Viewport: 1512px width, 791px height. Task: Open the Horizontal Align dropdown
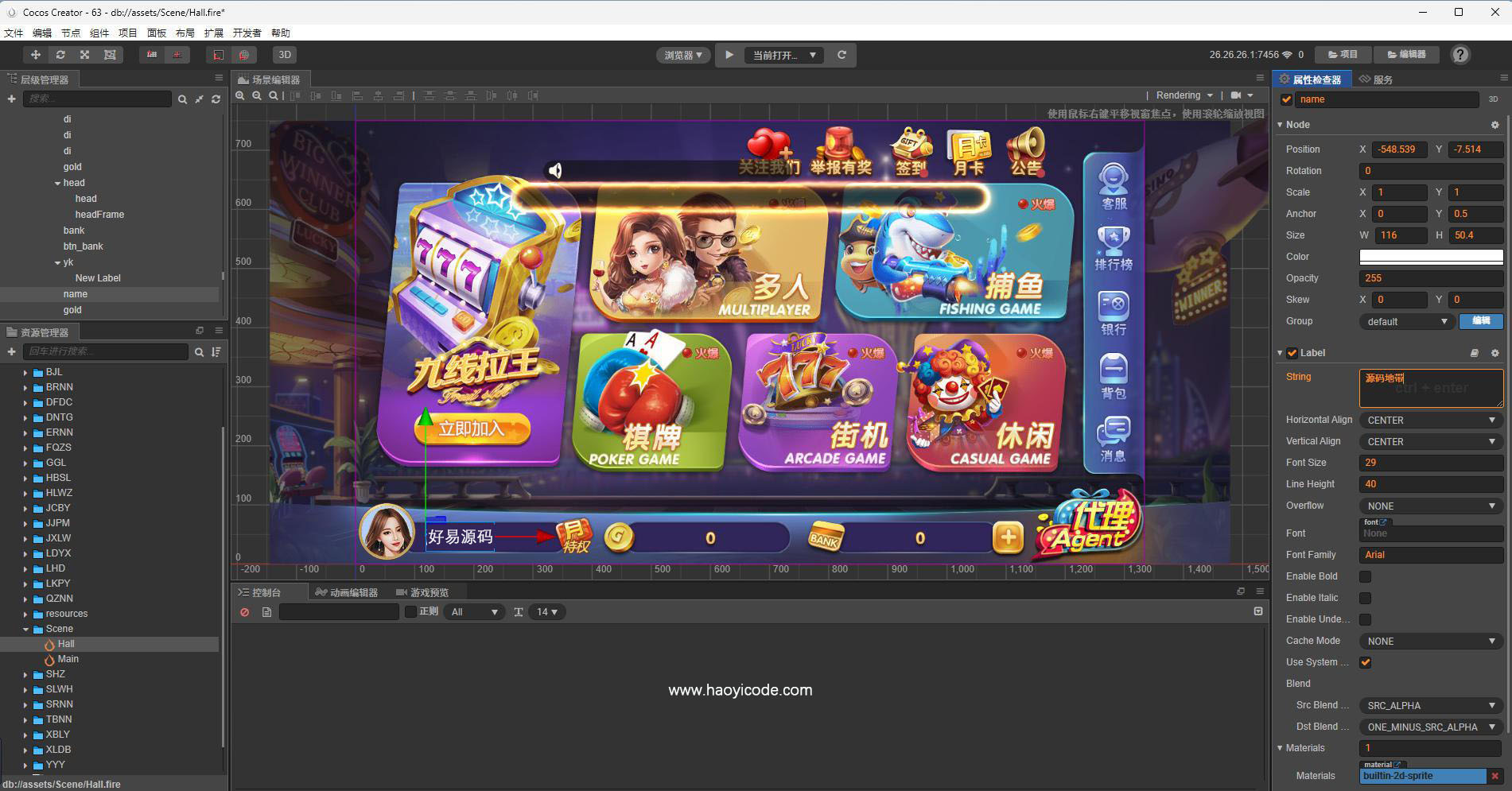click(x=1430, y=419)
